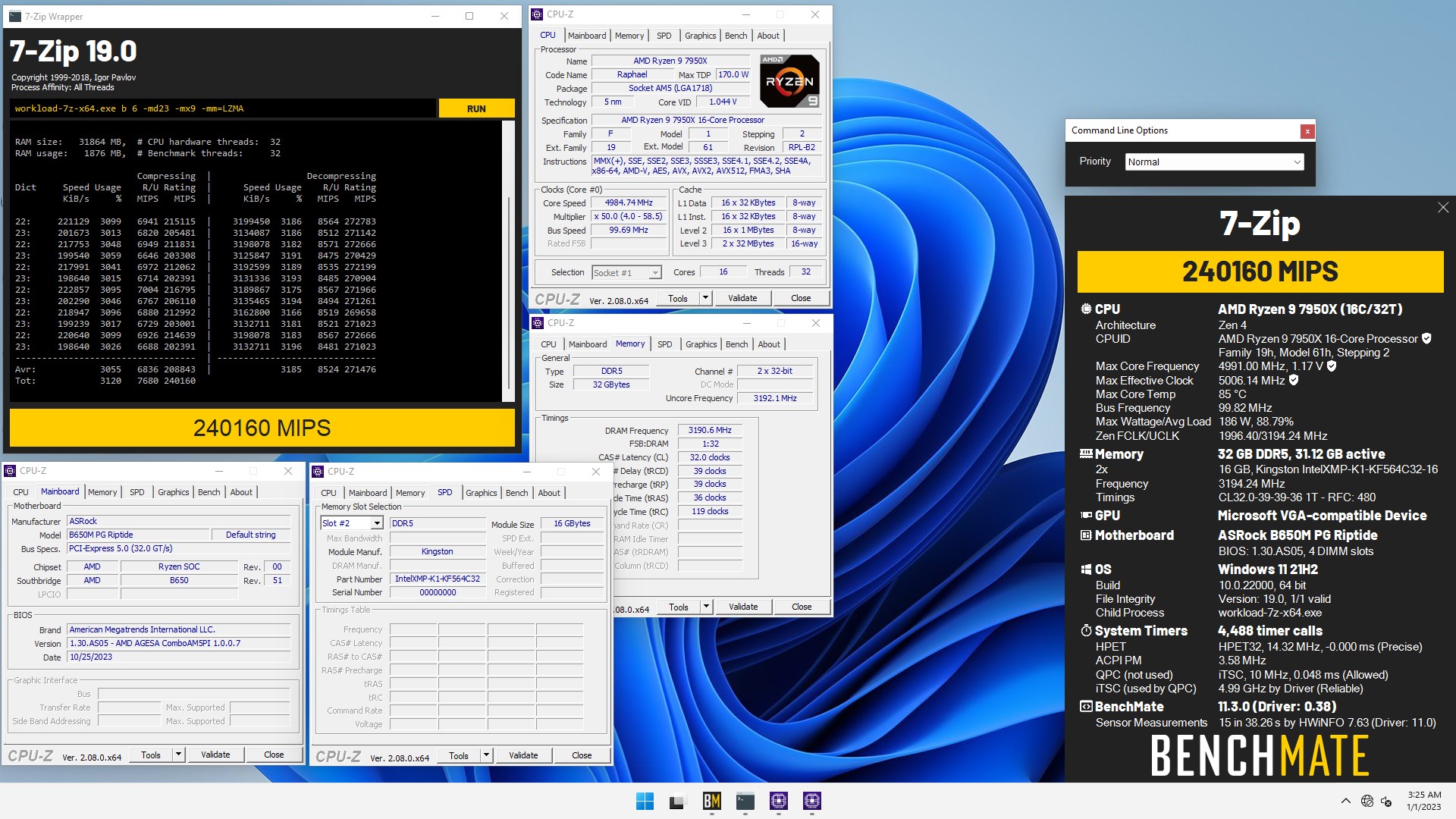Click the CPU-Z icon in Memory window title
The height and width of the screenshot is (819, 1456).
tap(538, 323)
